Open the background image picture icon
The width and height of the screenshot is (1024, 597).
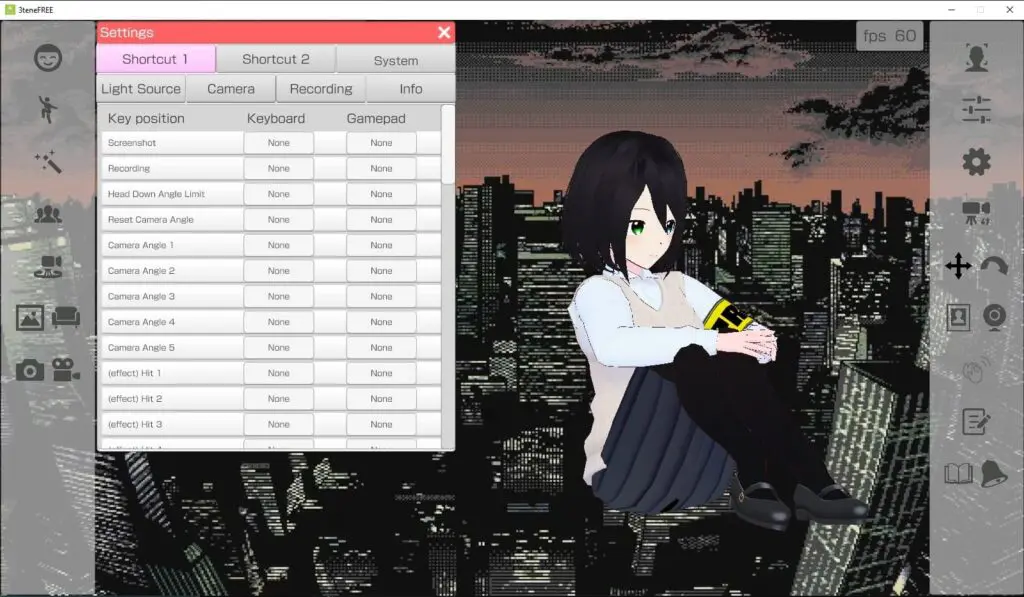pyautogui.click(x=30, y=318)
